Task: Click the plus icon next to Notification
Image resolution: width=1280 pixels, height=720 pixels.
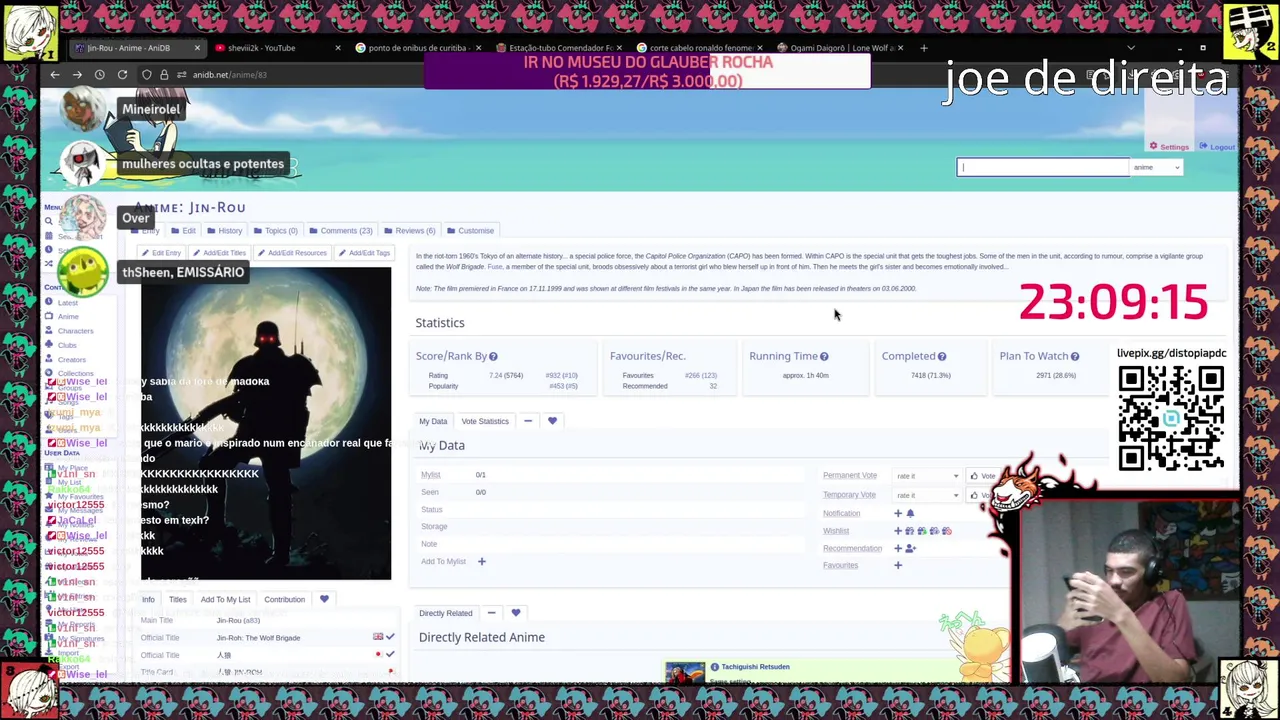Action: tap(898, 513)
